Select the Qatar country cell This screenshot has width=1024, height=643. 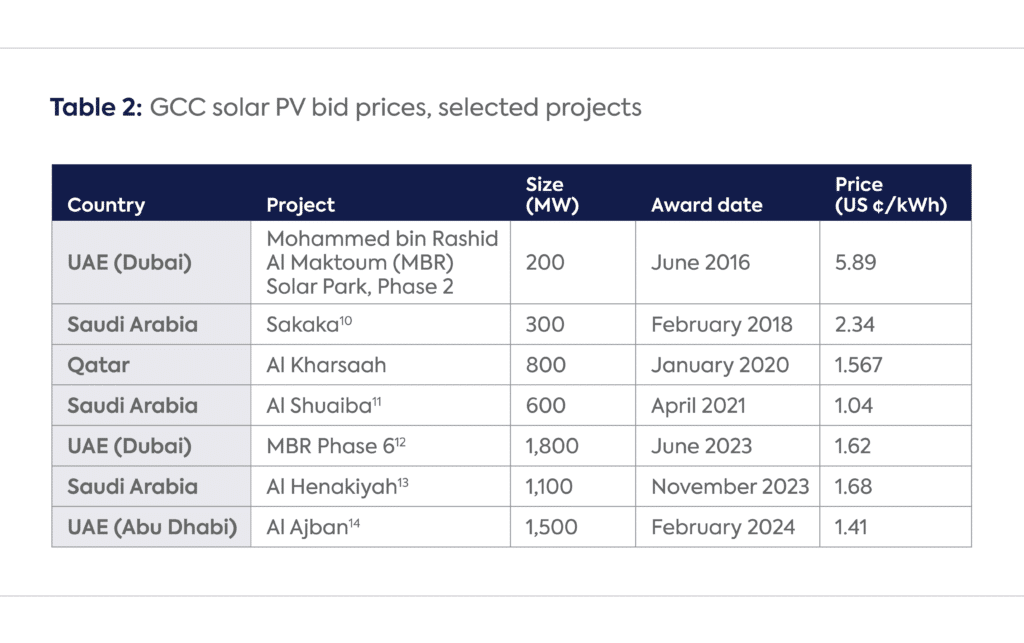click(152, 365)
